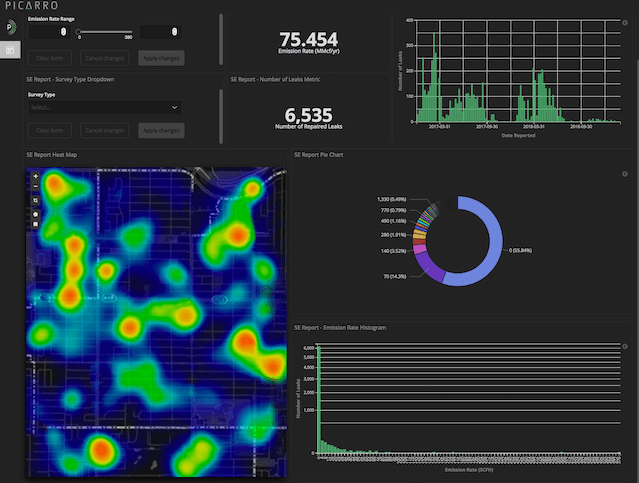Screen dimensions: 639x483
Task: Toggle legend arrow on emission histogram
Action: coord(625,346)
